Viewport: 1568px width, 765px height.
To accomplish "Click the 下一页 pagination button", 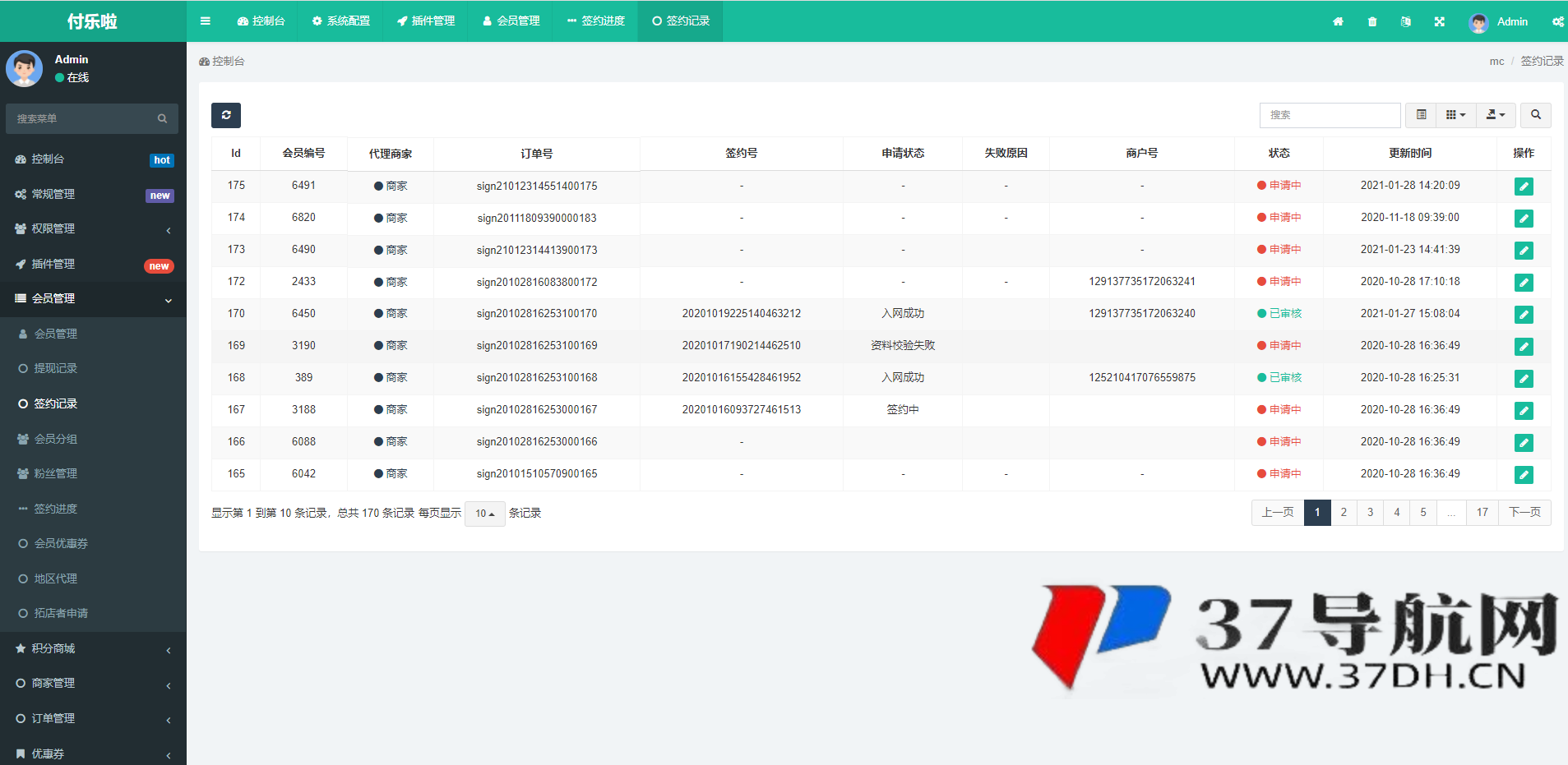I will pyautogui.click(x=1525, y=512).
